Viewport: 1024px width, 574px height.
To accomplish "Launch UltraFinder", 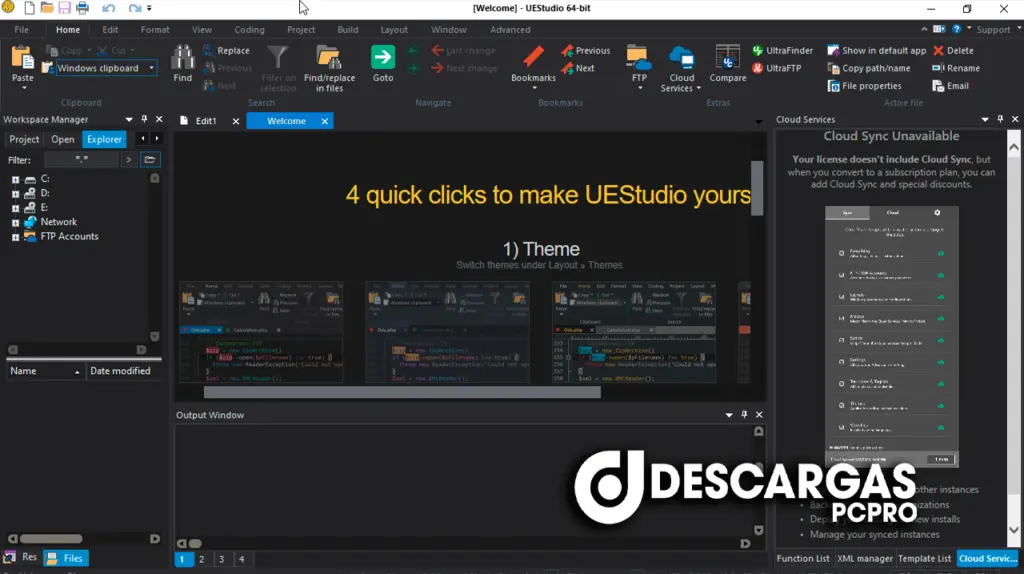I will [782, 50].
